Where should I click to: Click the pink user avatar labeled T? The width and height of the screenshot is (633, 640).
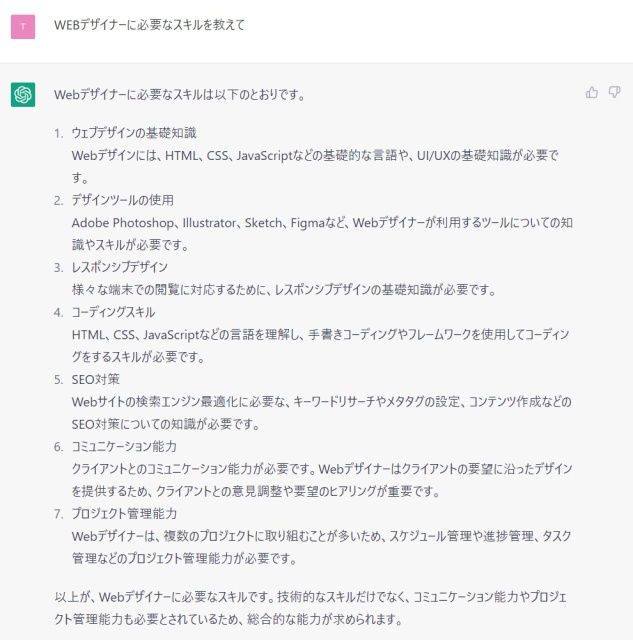23,27
